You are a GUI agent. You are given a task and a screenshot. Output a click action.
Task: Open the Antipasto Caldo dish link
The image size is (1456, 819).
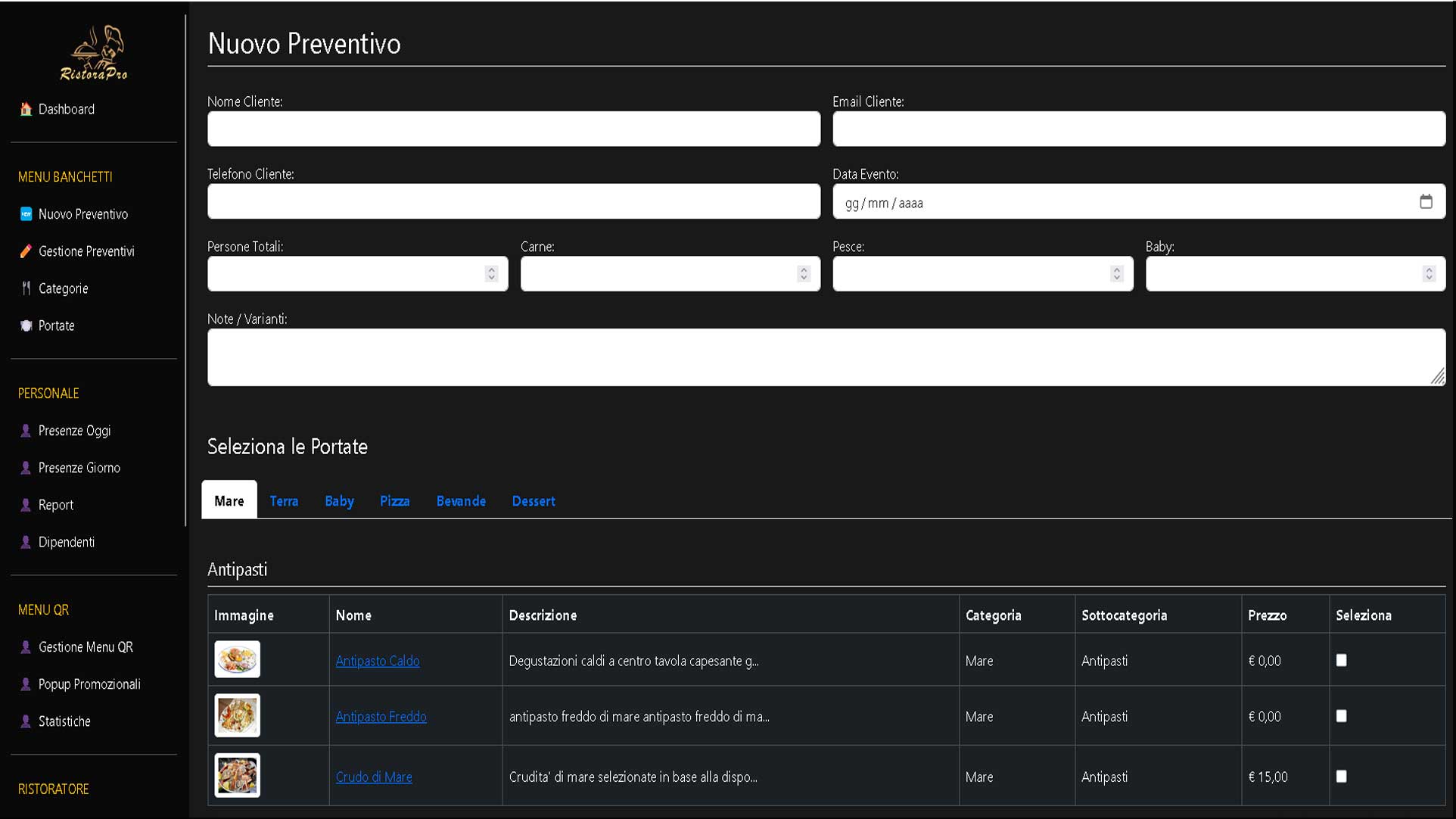pos(378,661)
